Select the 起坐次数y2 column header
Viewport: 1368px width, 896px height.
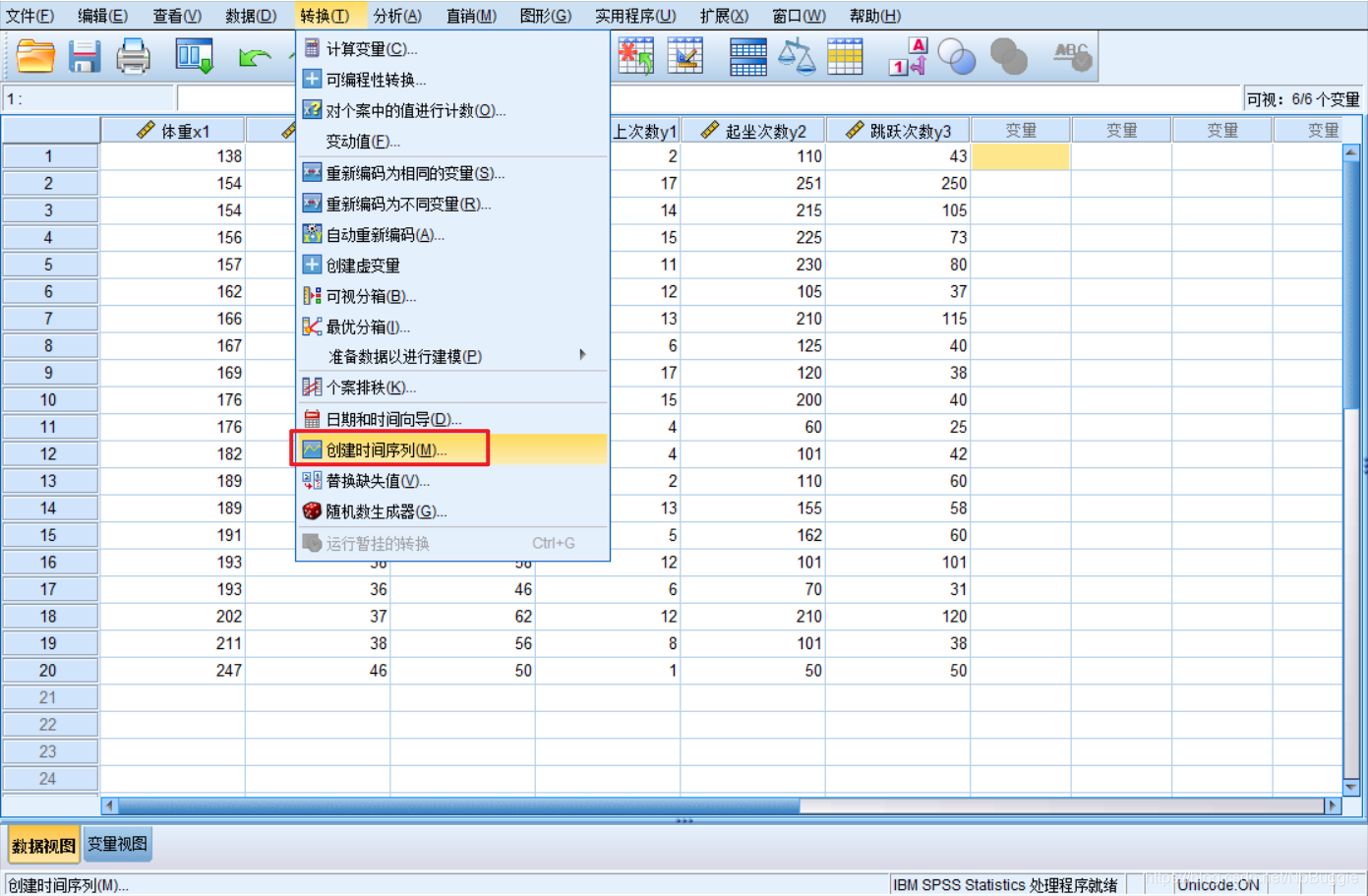click(753, 131)
